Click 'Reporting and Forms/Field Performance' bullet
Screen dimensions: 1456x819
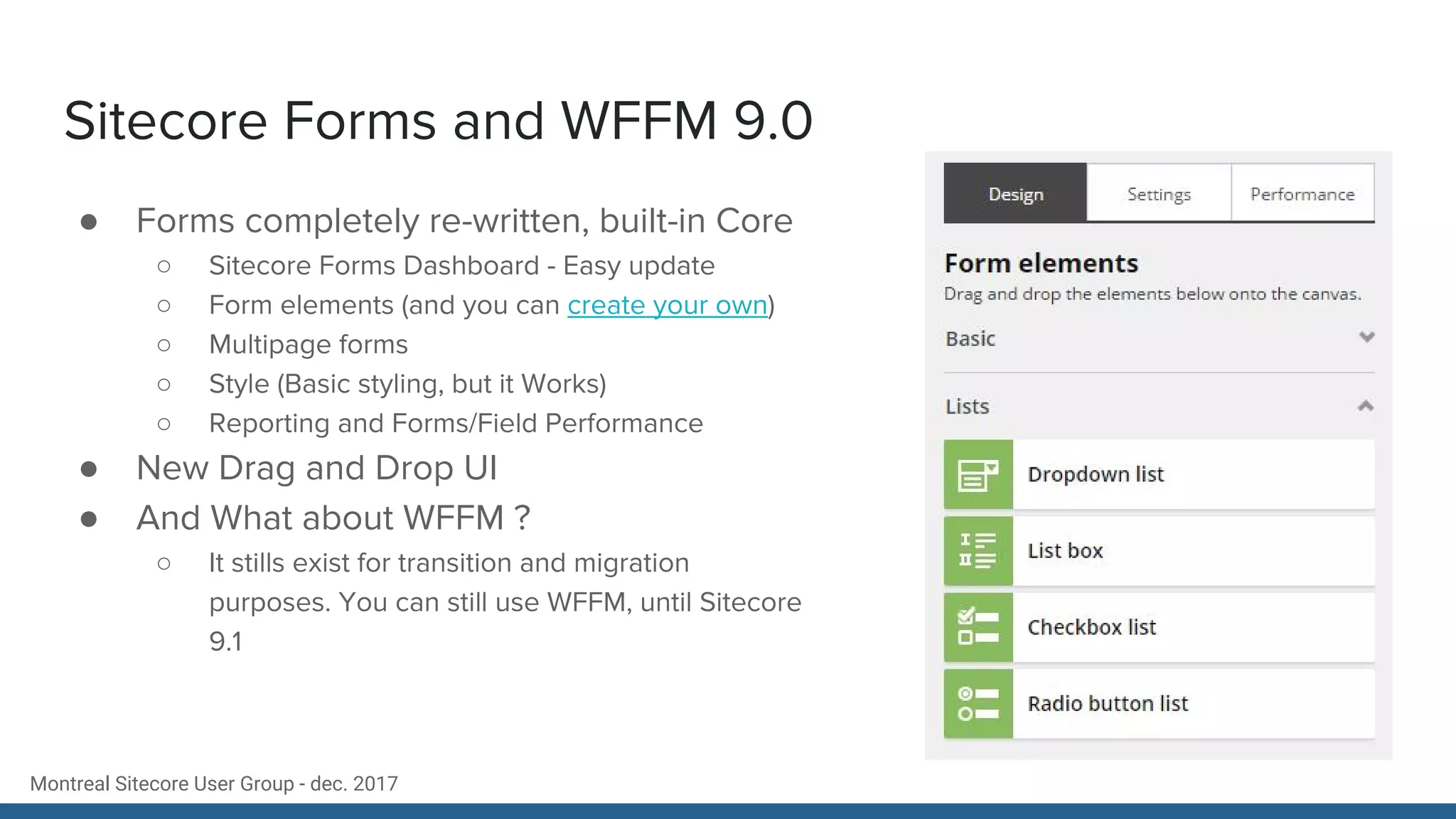(x=456, y=423)
